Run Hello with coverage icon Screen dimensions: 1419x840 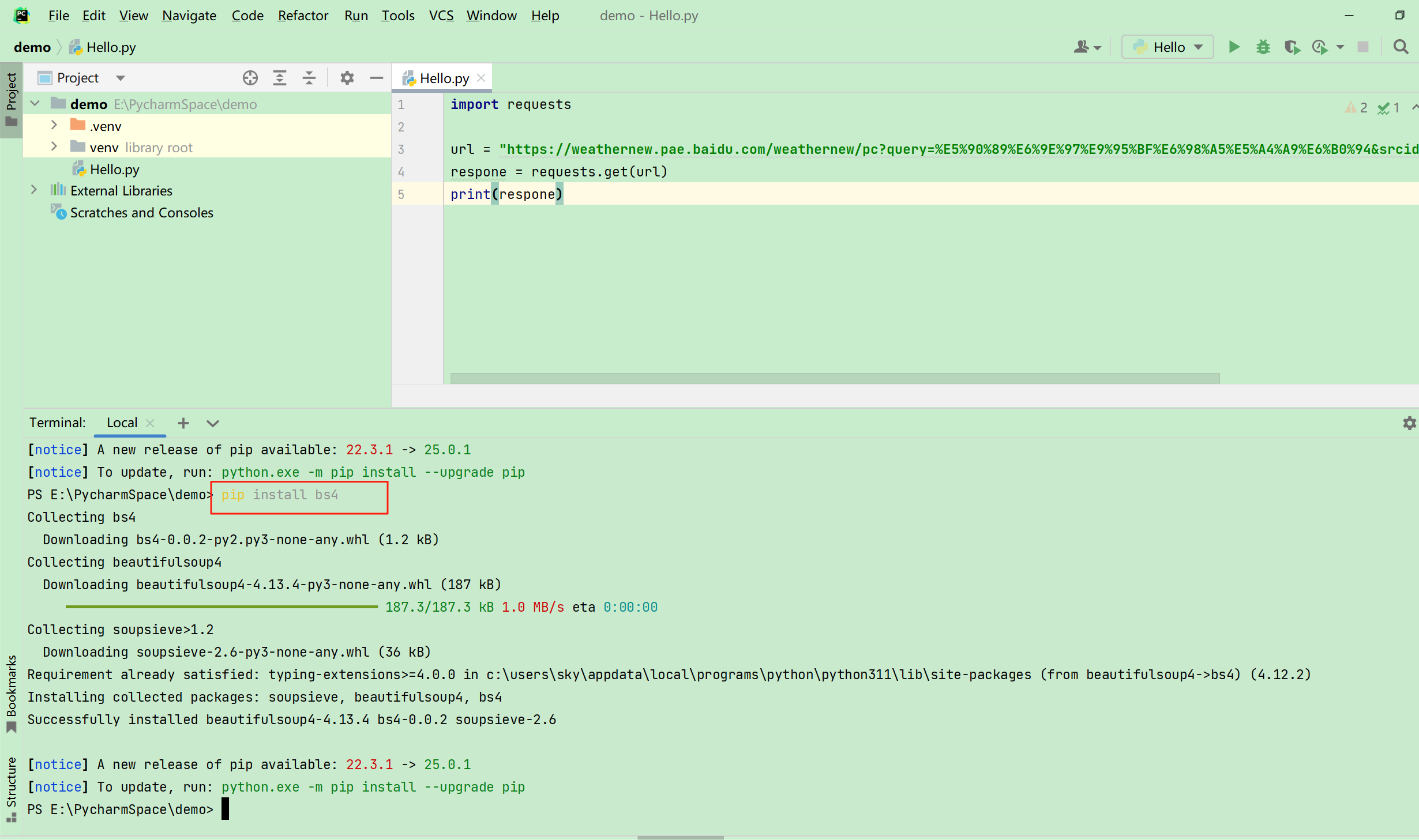(1292, 47)
